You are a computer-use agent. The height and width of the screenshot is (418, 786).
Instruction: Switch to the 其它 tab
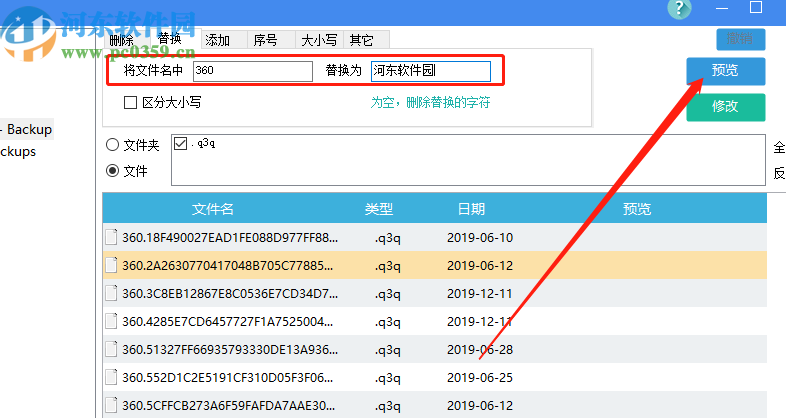click(x=362, y=40)
